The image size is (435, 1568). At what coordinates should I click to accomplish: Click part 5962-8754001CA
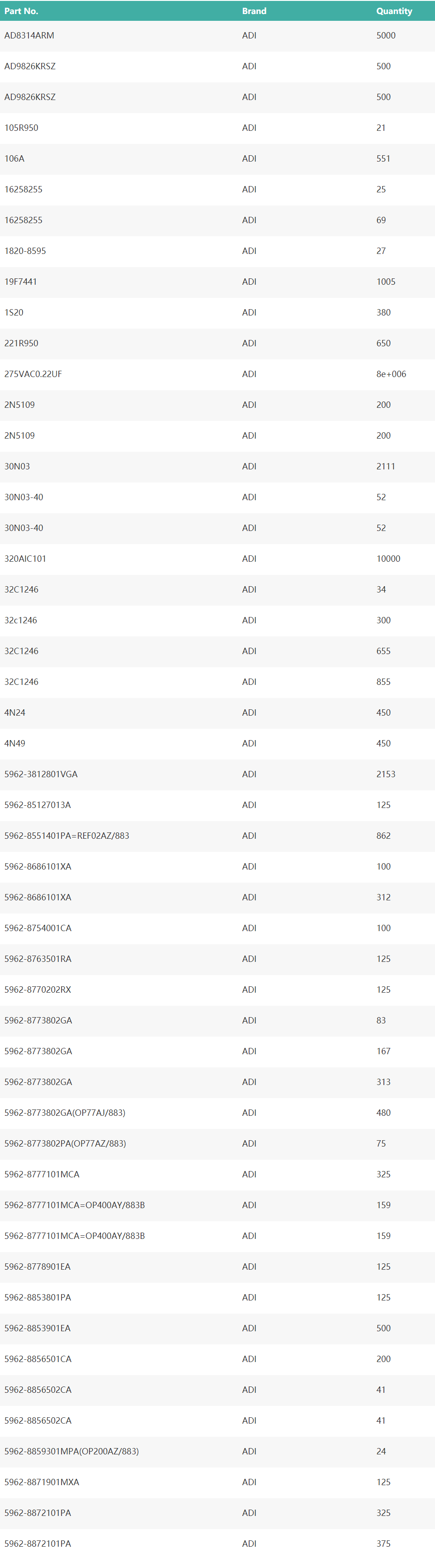pyautogui.click(x=38, y=927)
